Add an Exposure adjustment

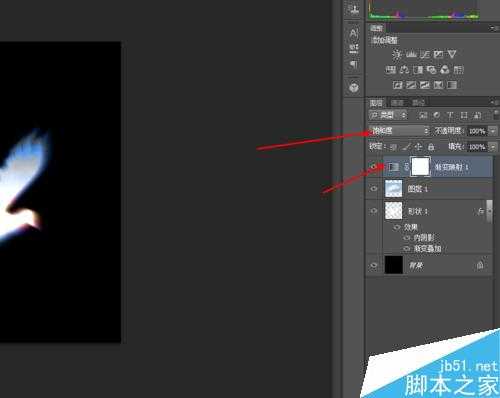tap(438, 54)
